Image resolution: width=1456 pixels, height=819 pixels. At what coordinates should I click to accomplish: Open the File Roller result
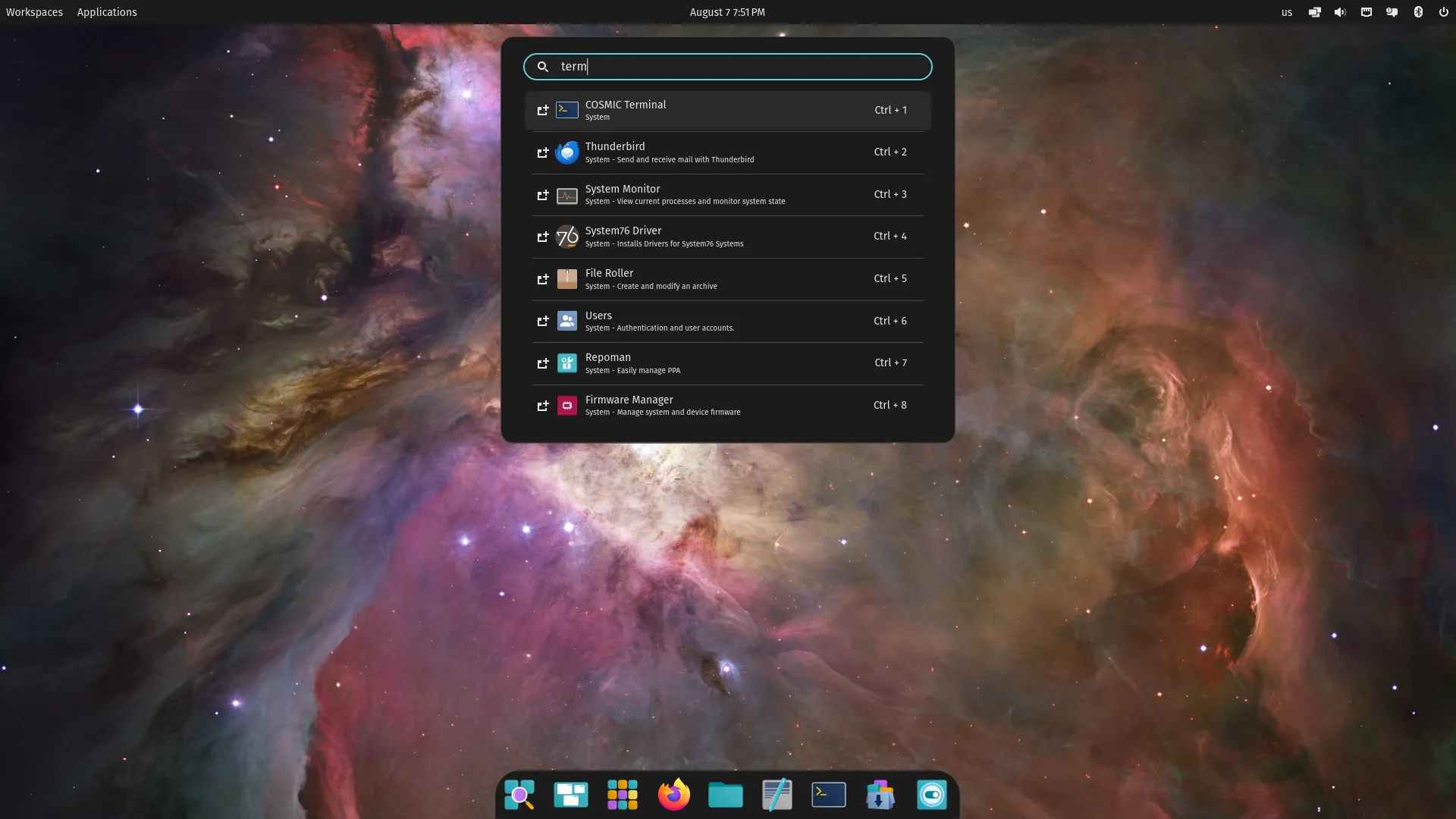point(727,279)
